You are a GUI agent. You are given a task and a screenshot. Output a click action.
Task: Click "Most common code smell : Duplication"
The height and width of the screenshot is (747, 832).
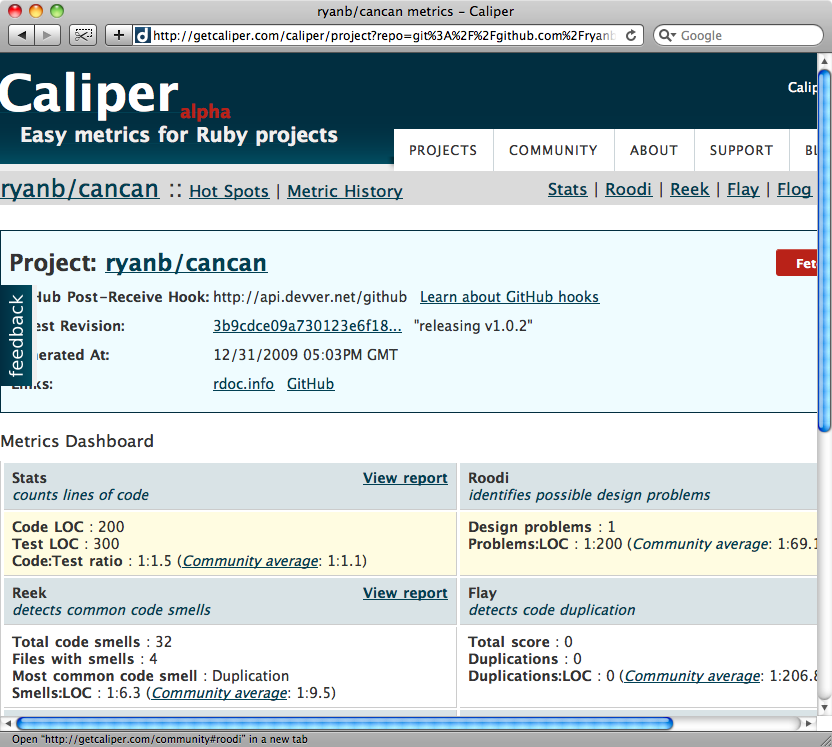point(151,676)
